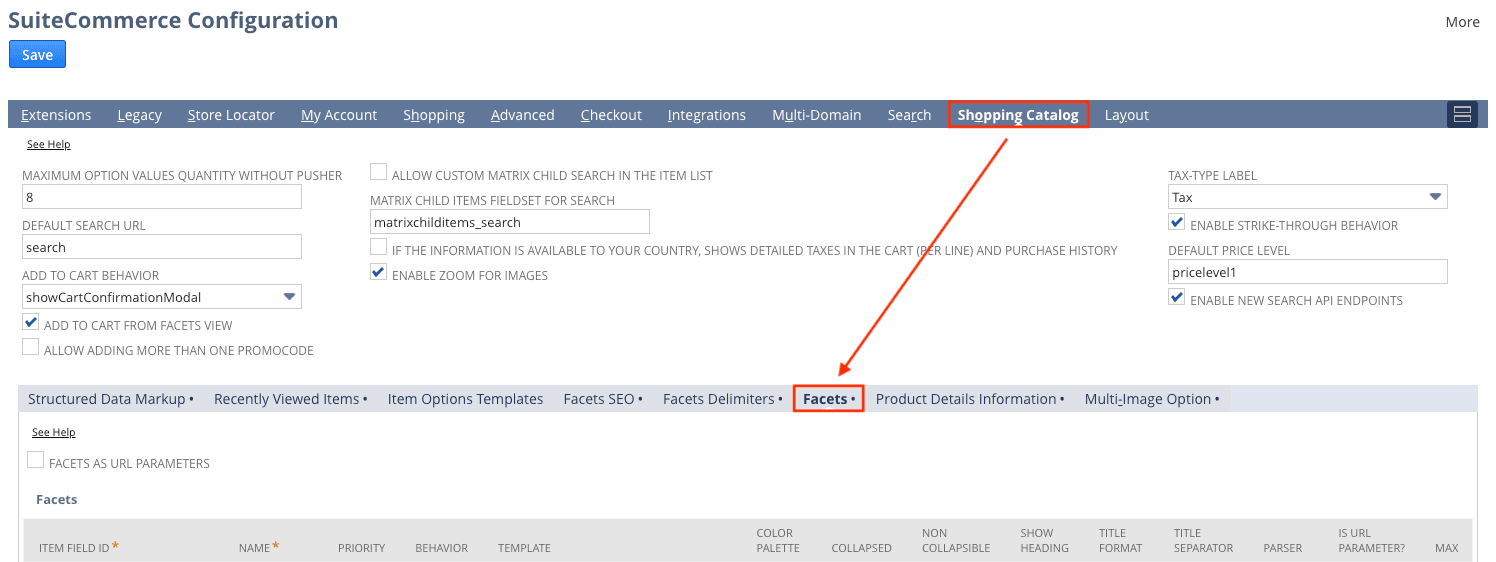Click the Template column header
The height and width of the screenshot is (562, 1496).
point(524,548)
